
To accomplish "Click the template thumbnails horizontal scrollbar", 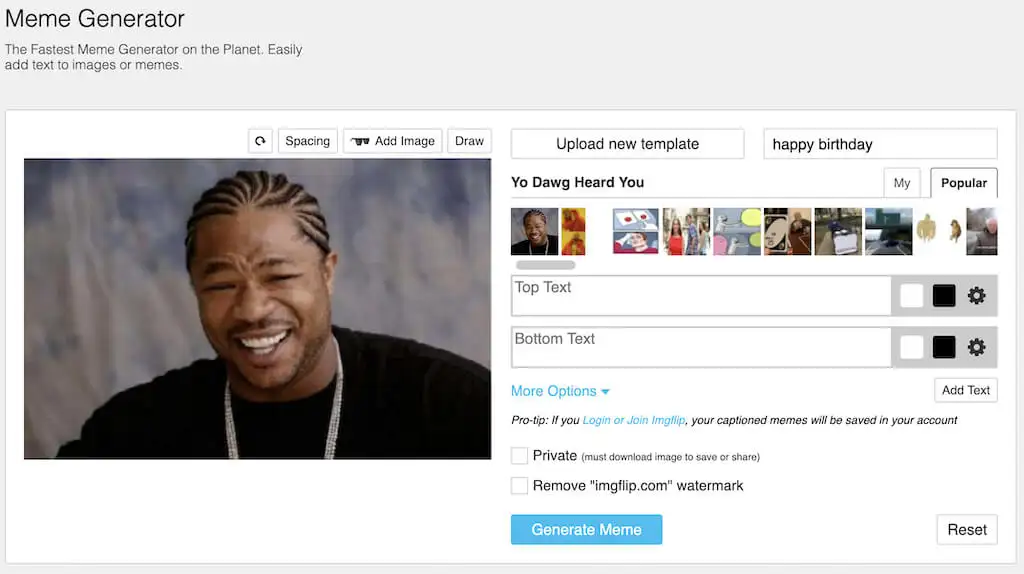I will coord(545,265).
